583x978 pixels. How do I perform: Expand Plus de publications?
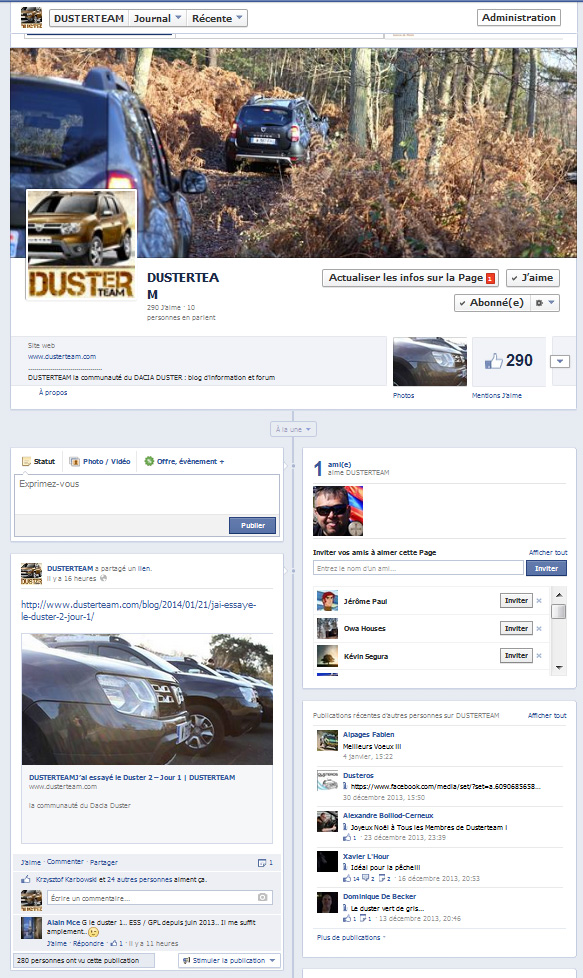click(x=351, y=937)
